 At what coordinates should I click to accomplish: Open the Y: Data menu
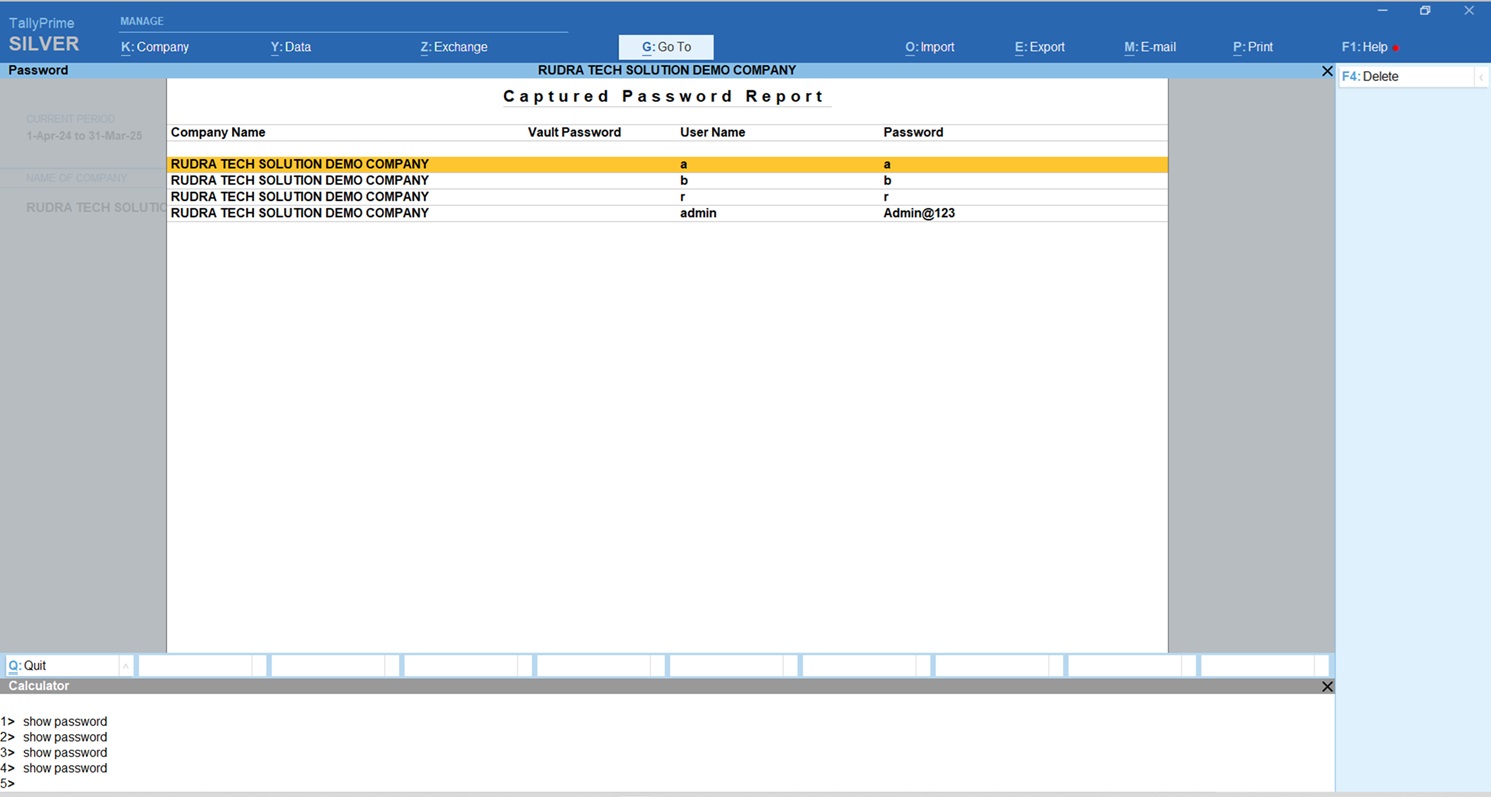click(x=291, y=47)
